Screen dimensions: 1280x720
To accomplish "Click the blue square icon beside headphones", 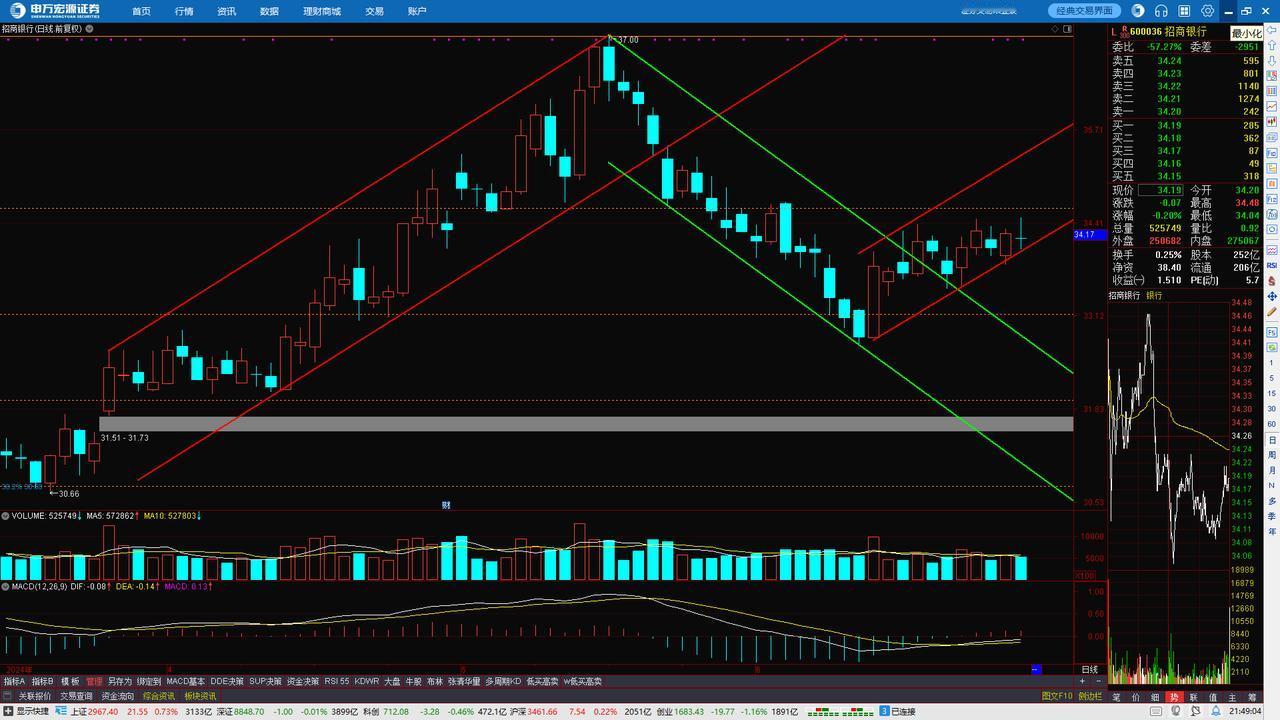I will point(1138,11).
